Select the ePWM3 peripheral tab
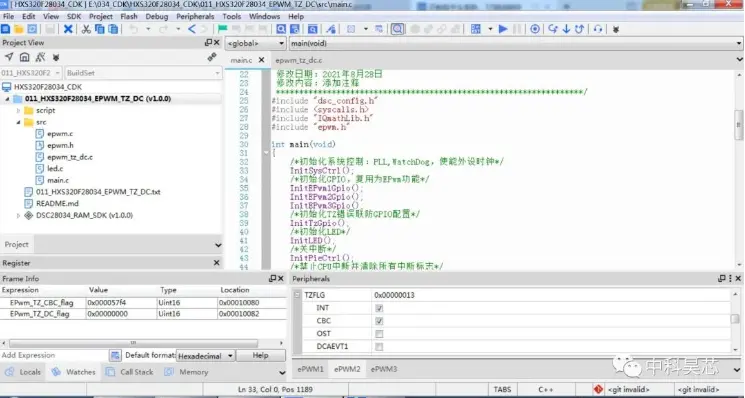745x398 pixels. (384, 369)
